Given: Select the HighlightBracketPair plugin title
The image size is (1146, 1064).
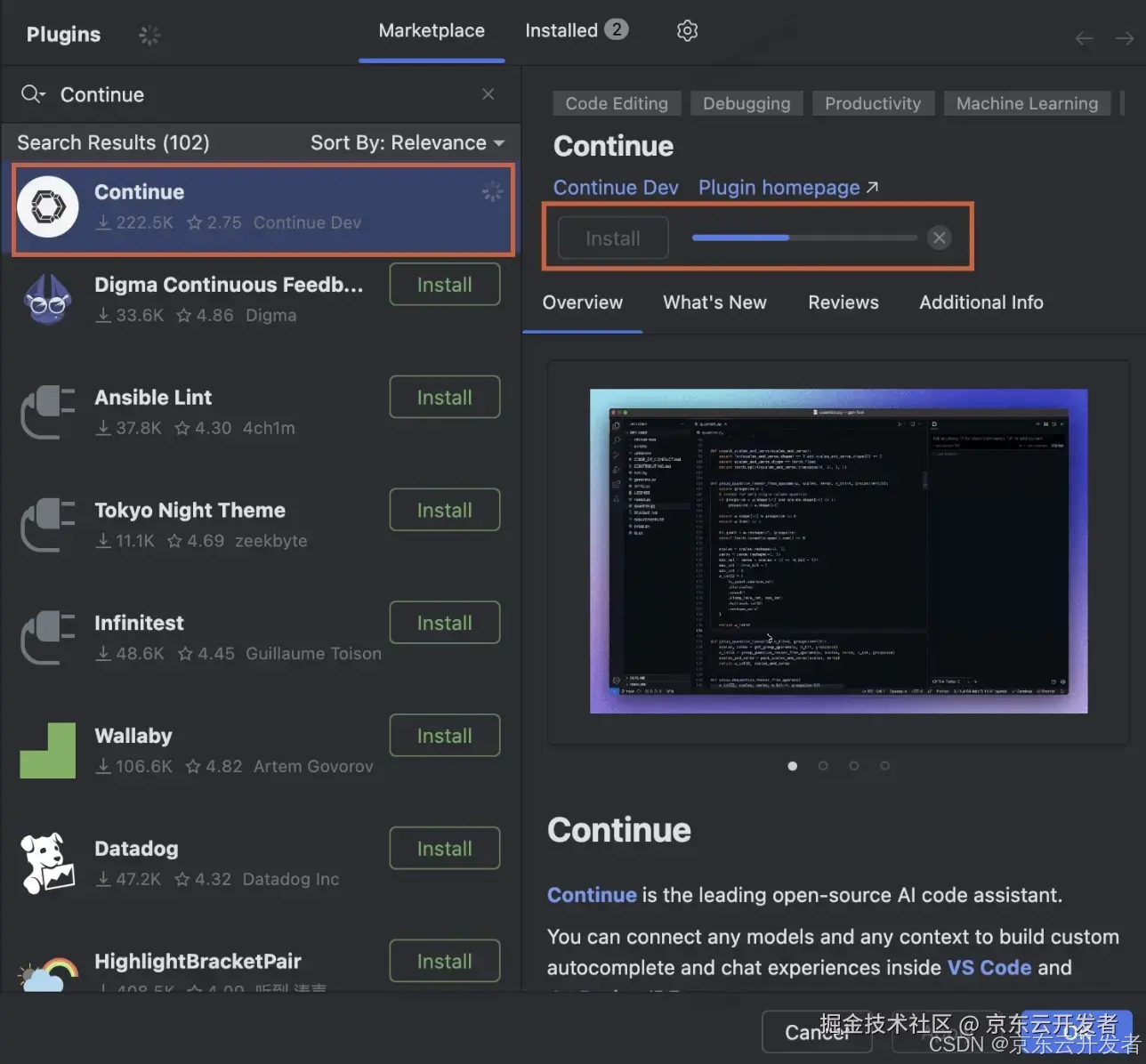Looking at the screenshot, I should [x=198, y=962].
